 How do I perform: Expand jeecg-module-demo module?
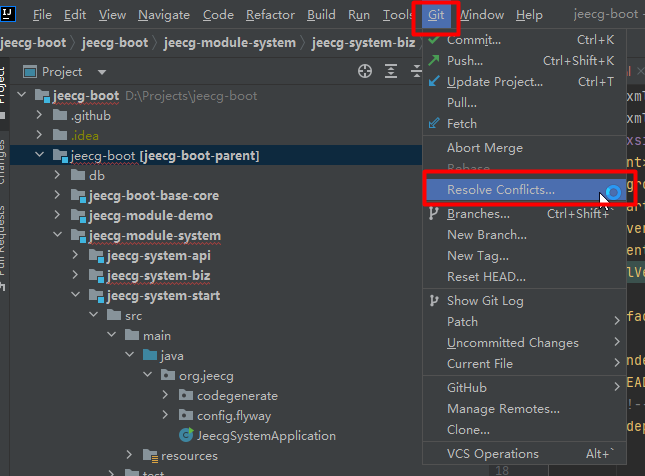click(57, 215)
